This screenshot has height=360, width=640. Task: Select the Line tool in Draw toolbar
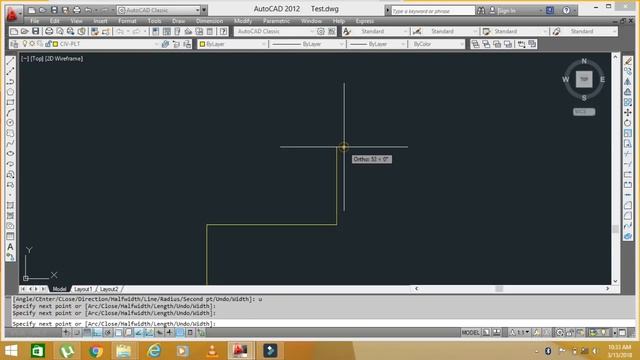(x=11, y=61)
